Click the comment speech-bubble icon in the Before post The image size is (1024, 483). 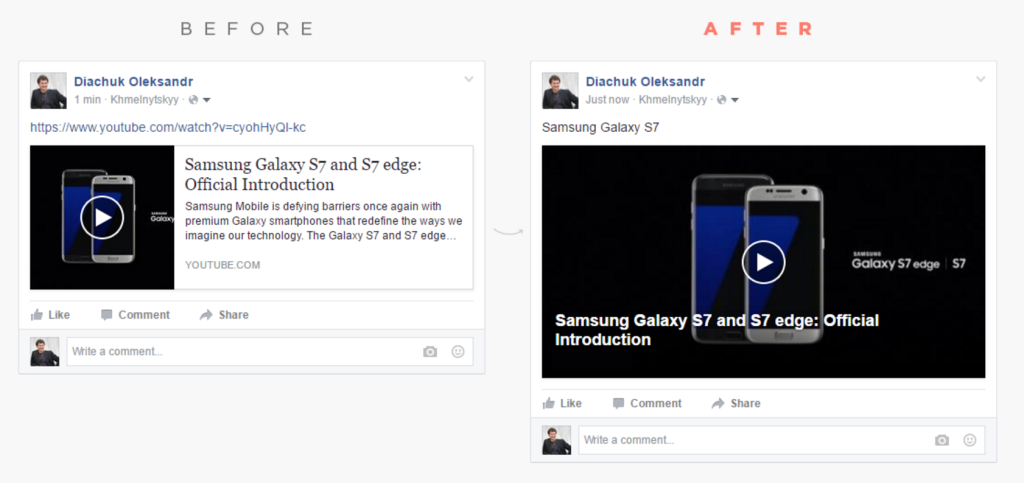106,315
